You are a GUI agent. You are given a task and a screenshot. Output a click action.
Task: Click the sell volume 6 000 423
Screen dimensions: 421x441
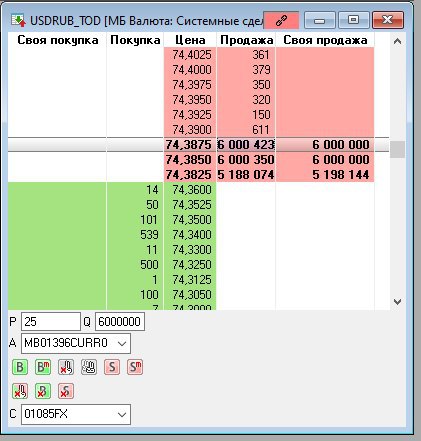click(246, 145)
